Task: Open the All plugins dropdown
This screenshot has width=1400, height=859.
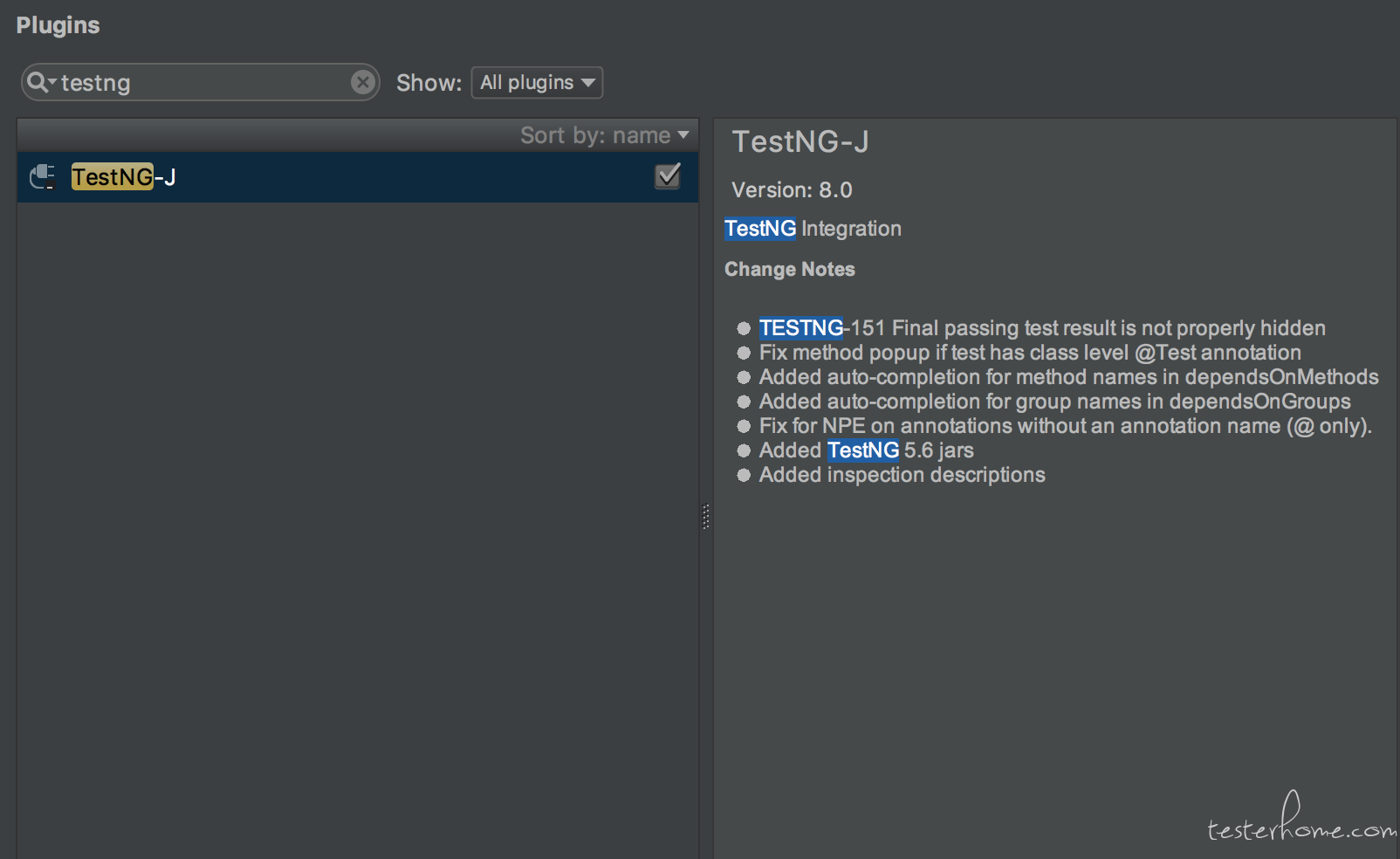Action: [x=537, y=83]
